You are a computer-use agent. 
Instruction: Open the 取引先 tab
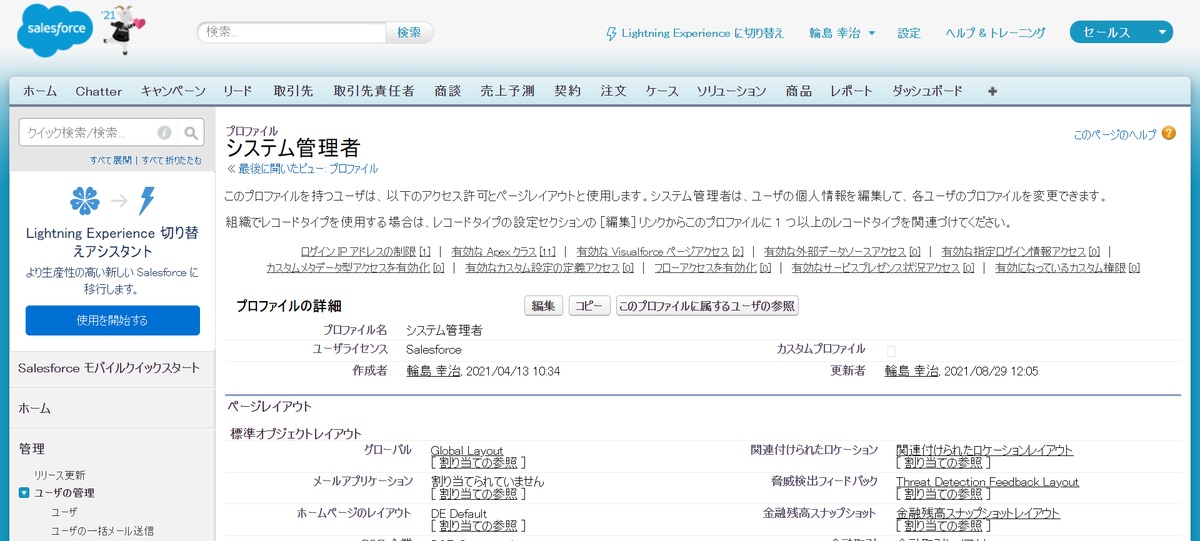293,91
